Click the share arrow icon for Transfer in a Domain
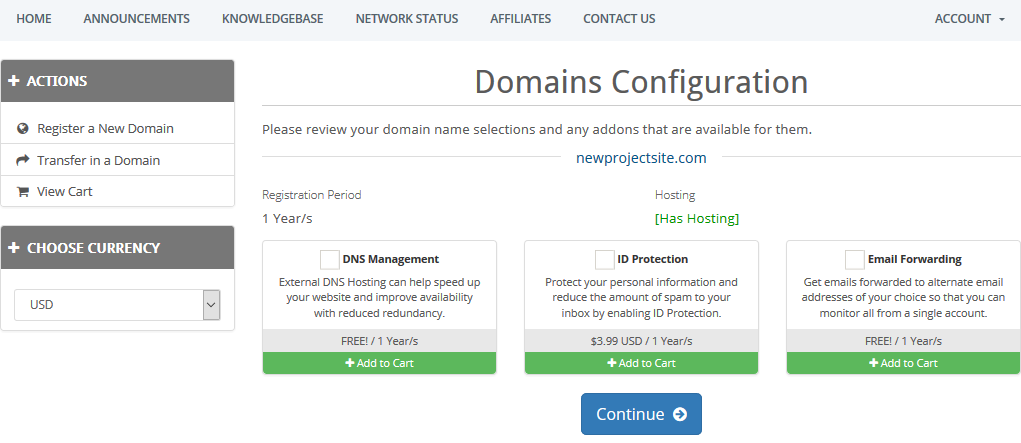This screenshot has width=1021, height=443. click(x=23, y=160)
